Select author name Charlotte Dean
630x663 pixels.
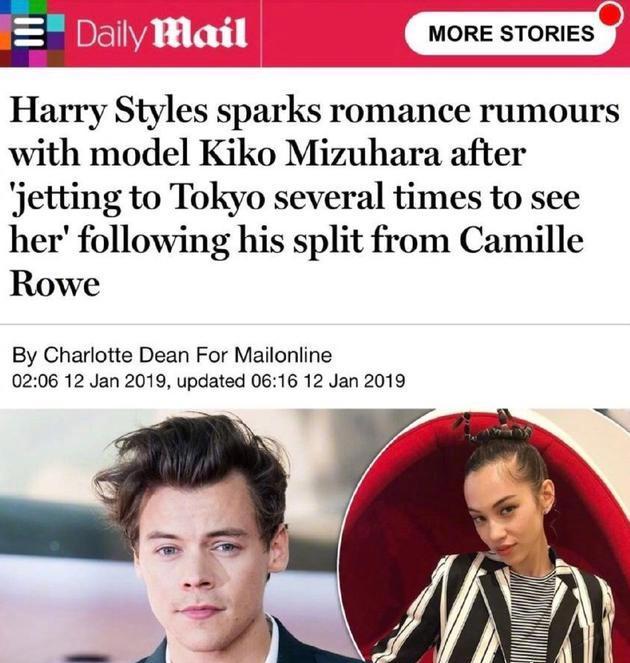pos(116,355)
